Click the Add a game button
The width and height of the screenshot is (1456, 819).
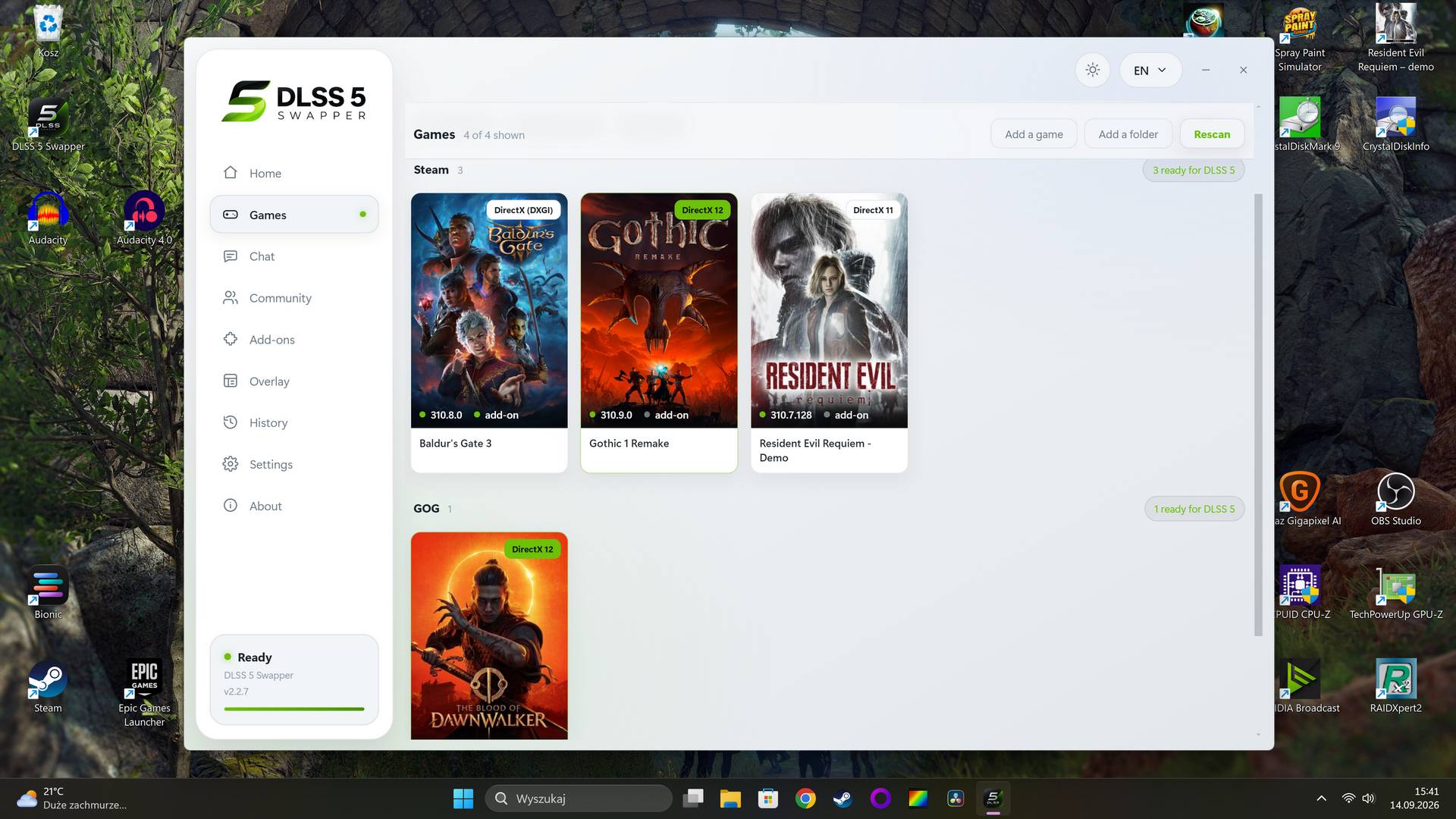[1034, 134]
